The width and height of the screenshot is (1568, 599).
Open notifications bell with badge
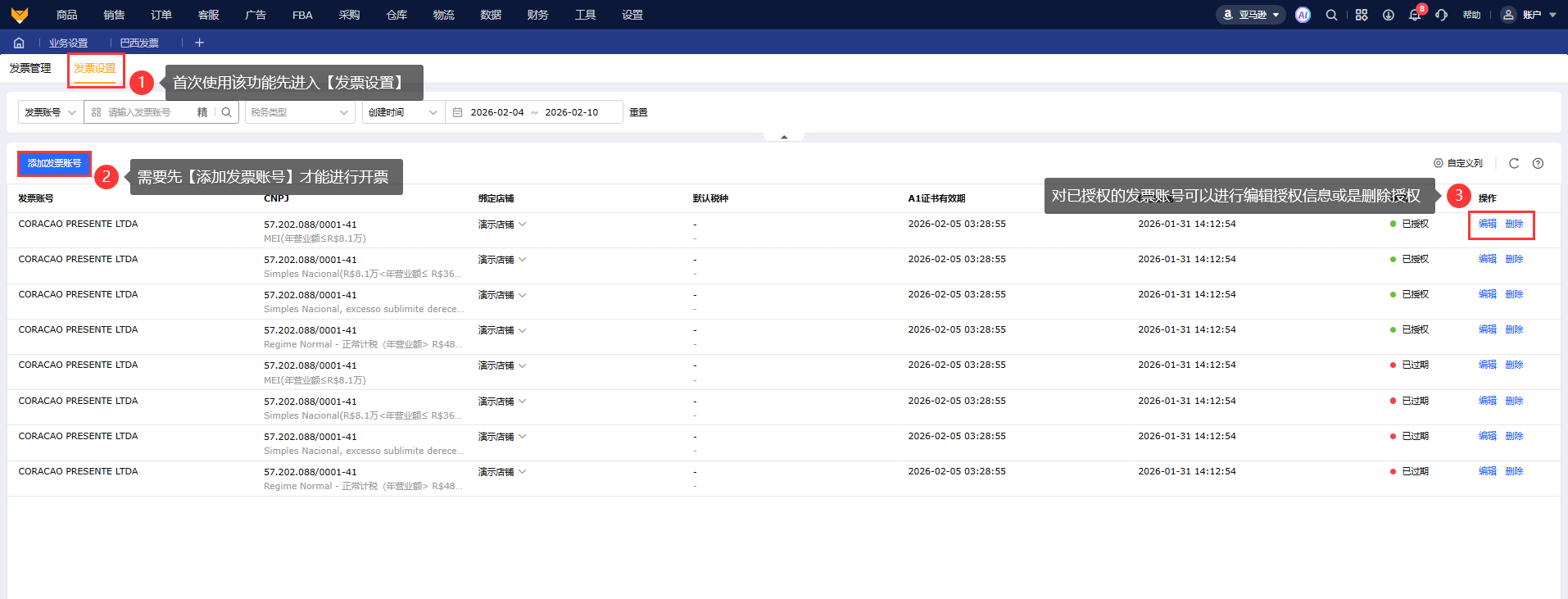[x=1415, y=15]
